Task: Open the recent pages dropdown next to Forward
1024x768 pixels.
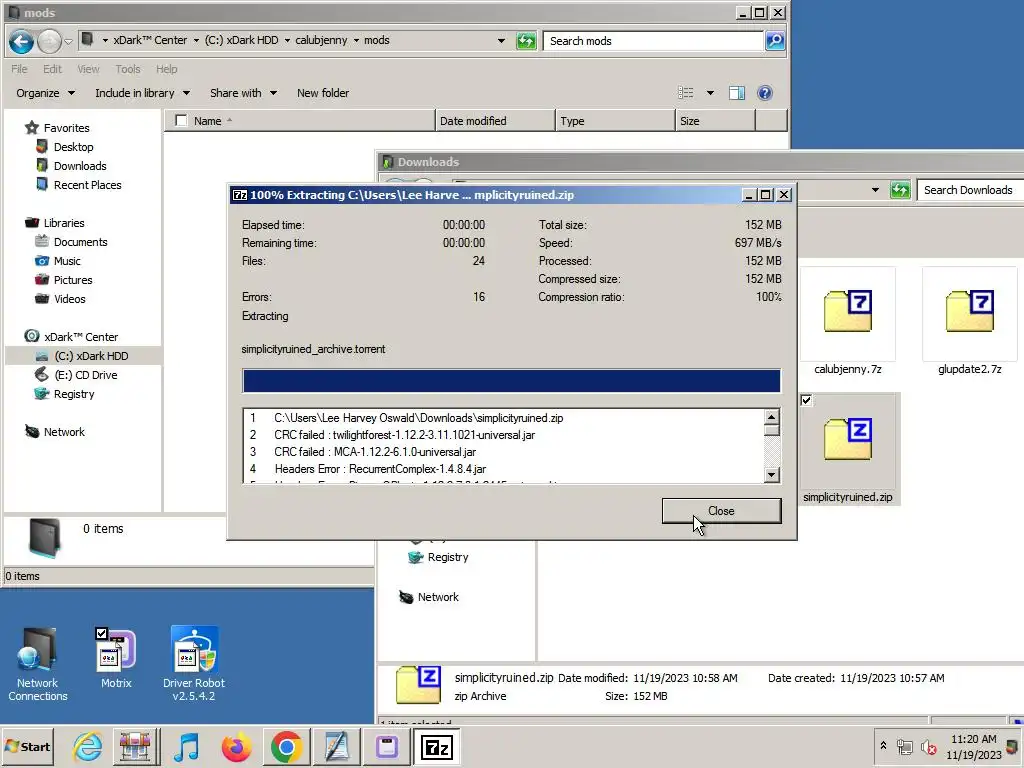Action: tap(68, 42)
